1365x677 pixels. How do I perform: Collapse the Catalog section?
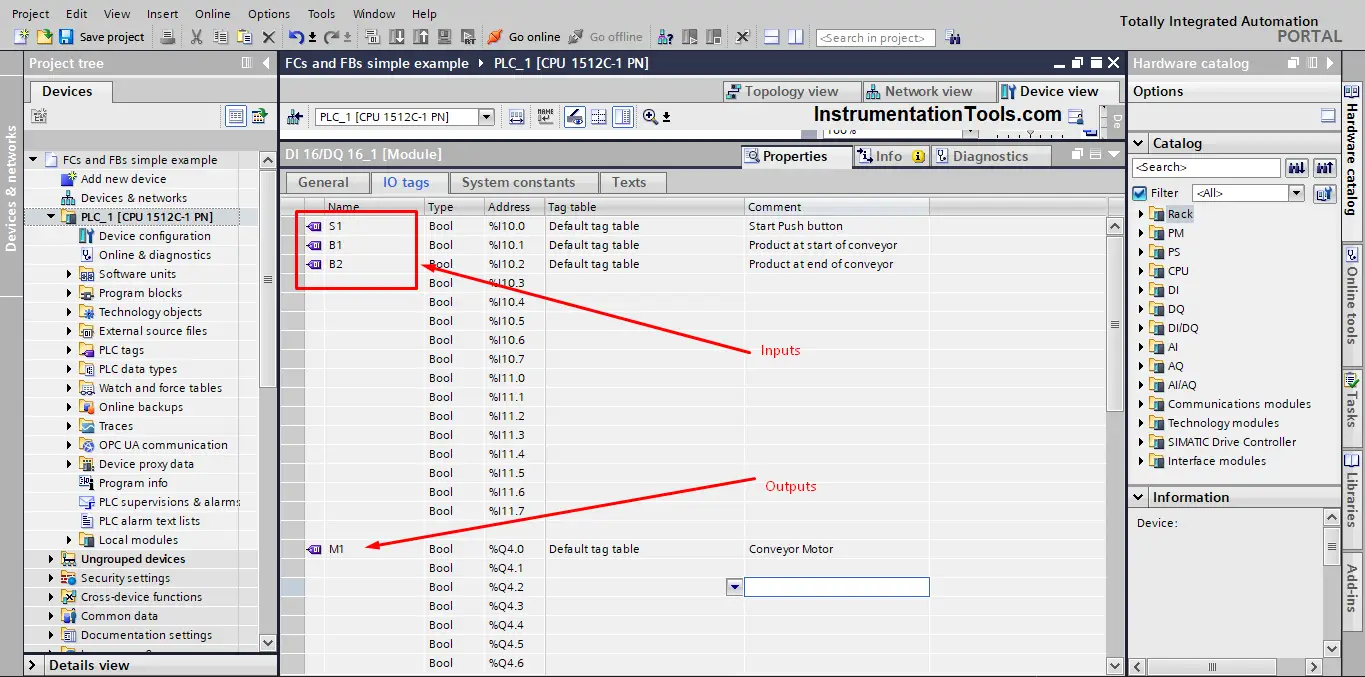(1140, 143)
